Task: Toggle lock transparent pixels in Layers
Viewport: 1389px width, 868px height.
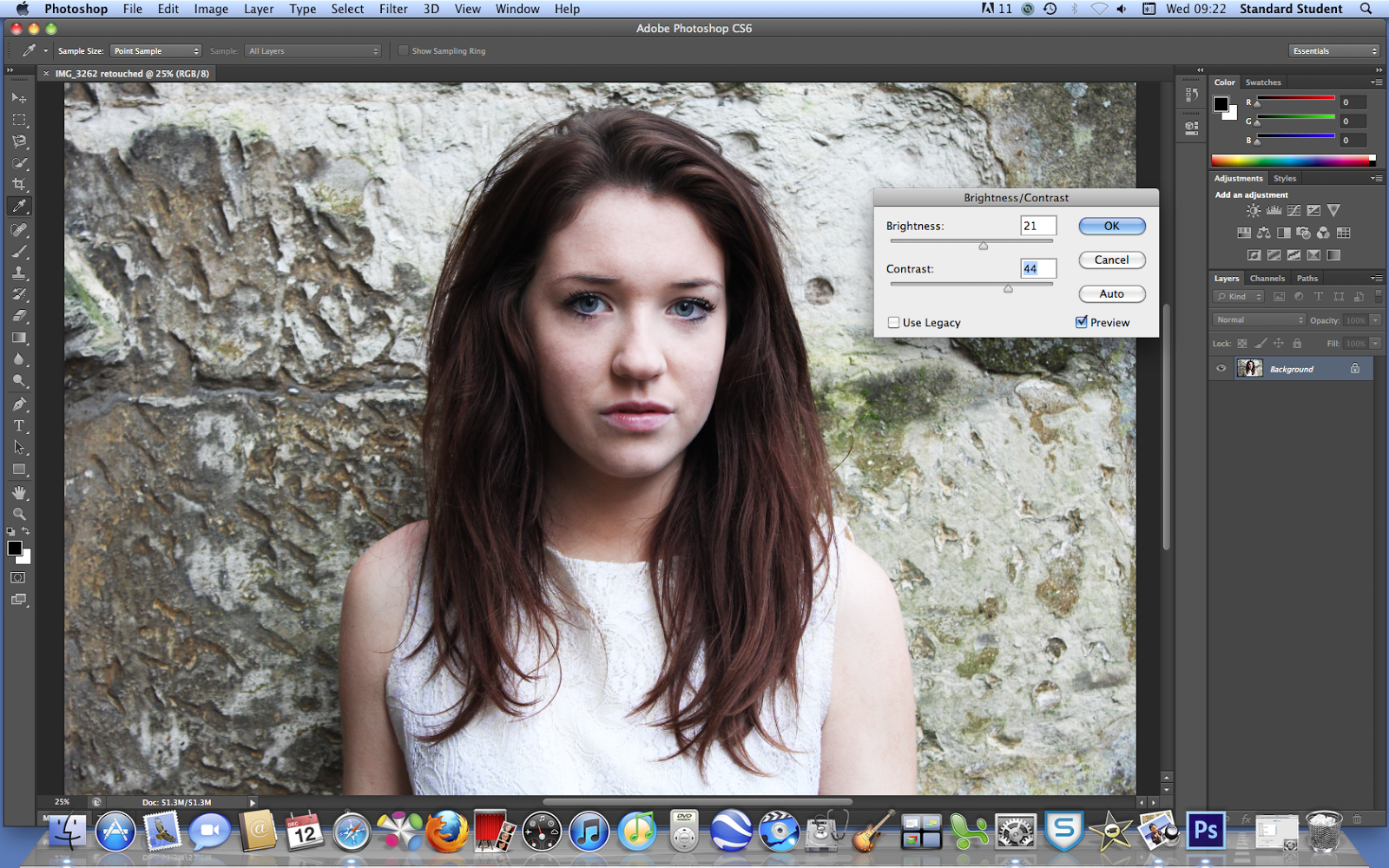Action: [1242, 344]
